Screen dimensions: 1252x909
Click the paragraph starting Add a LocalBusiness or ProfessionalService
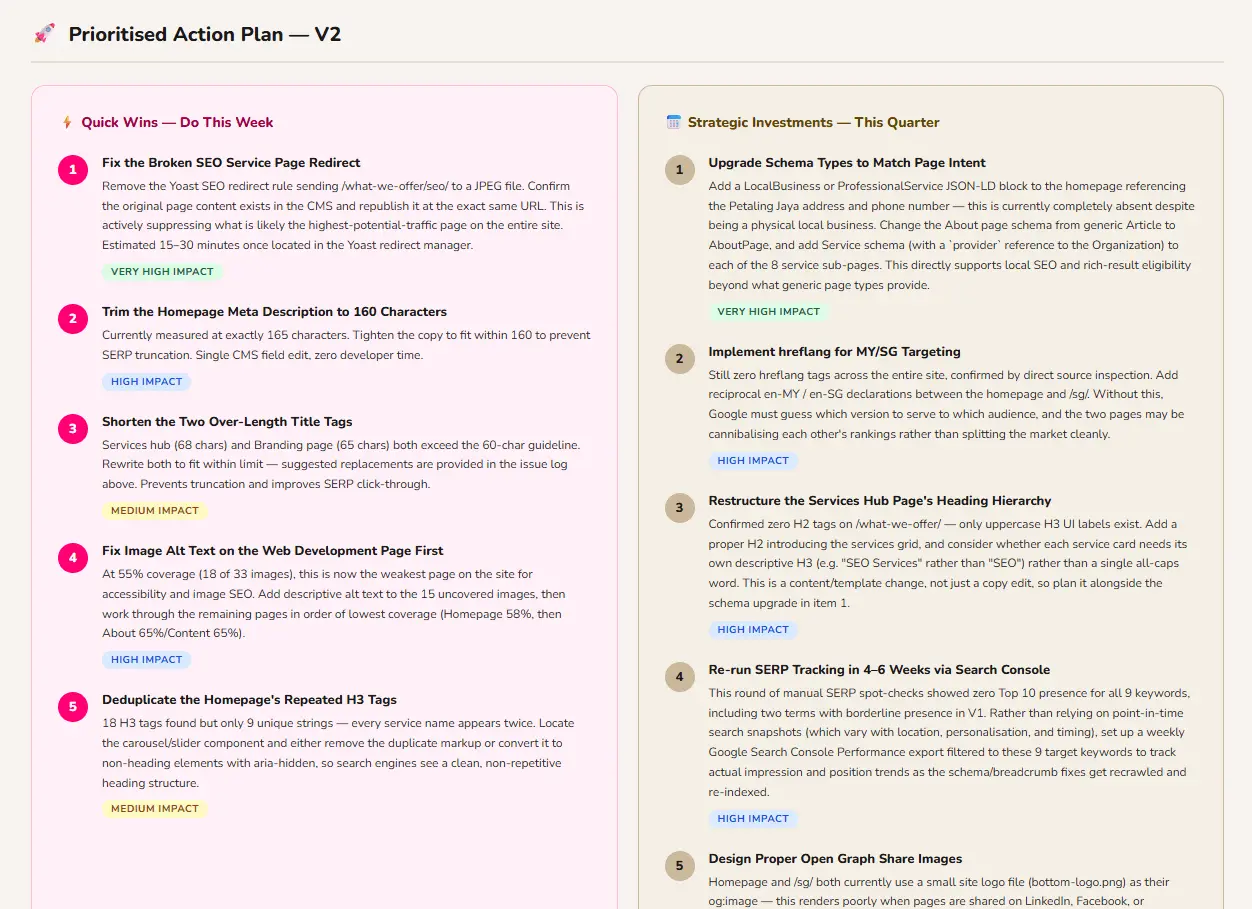click(x=952, y=235)
